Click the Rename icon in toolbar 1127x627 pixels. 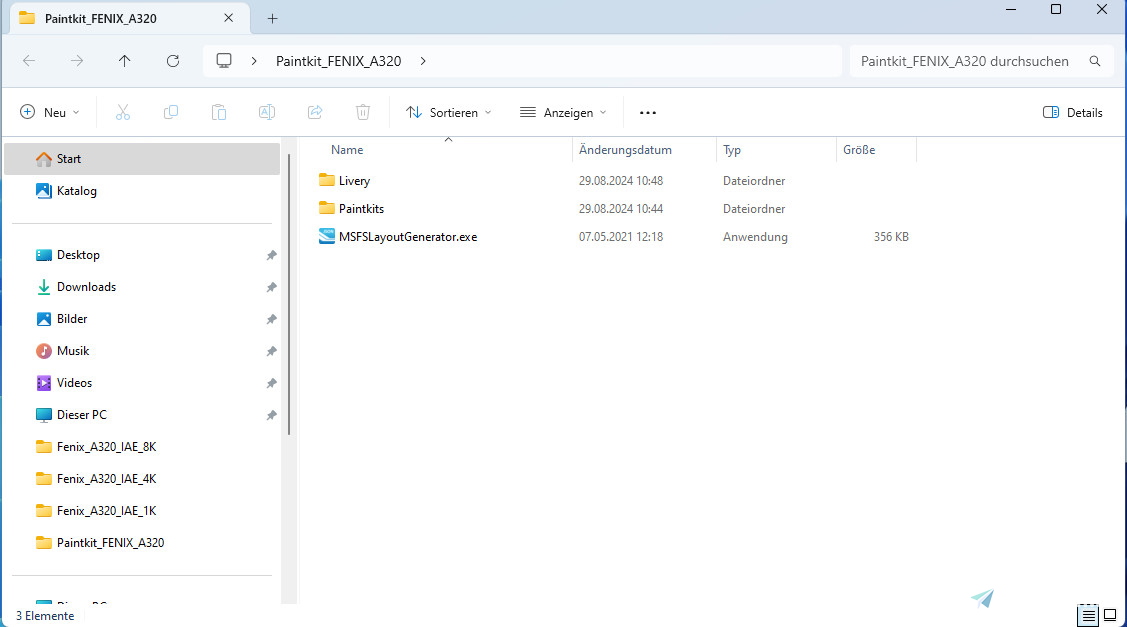click(x=267, y=112)
